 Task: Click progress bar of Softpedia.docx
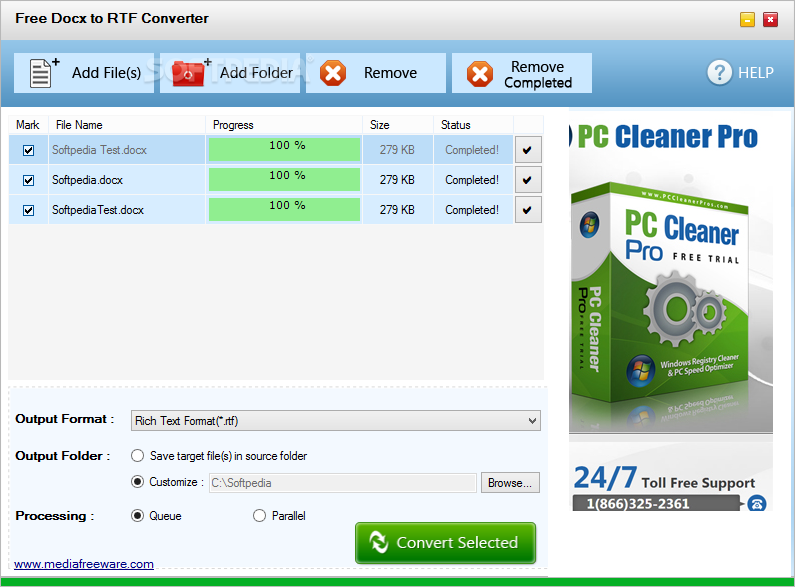[x=284, y=180]
